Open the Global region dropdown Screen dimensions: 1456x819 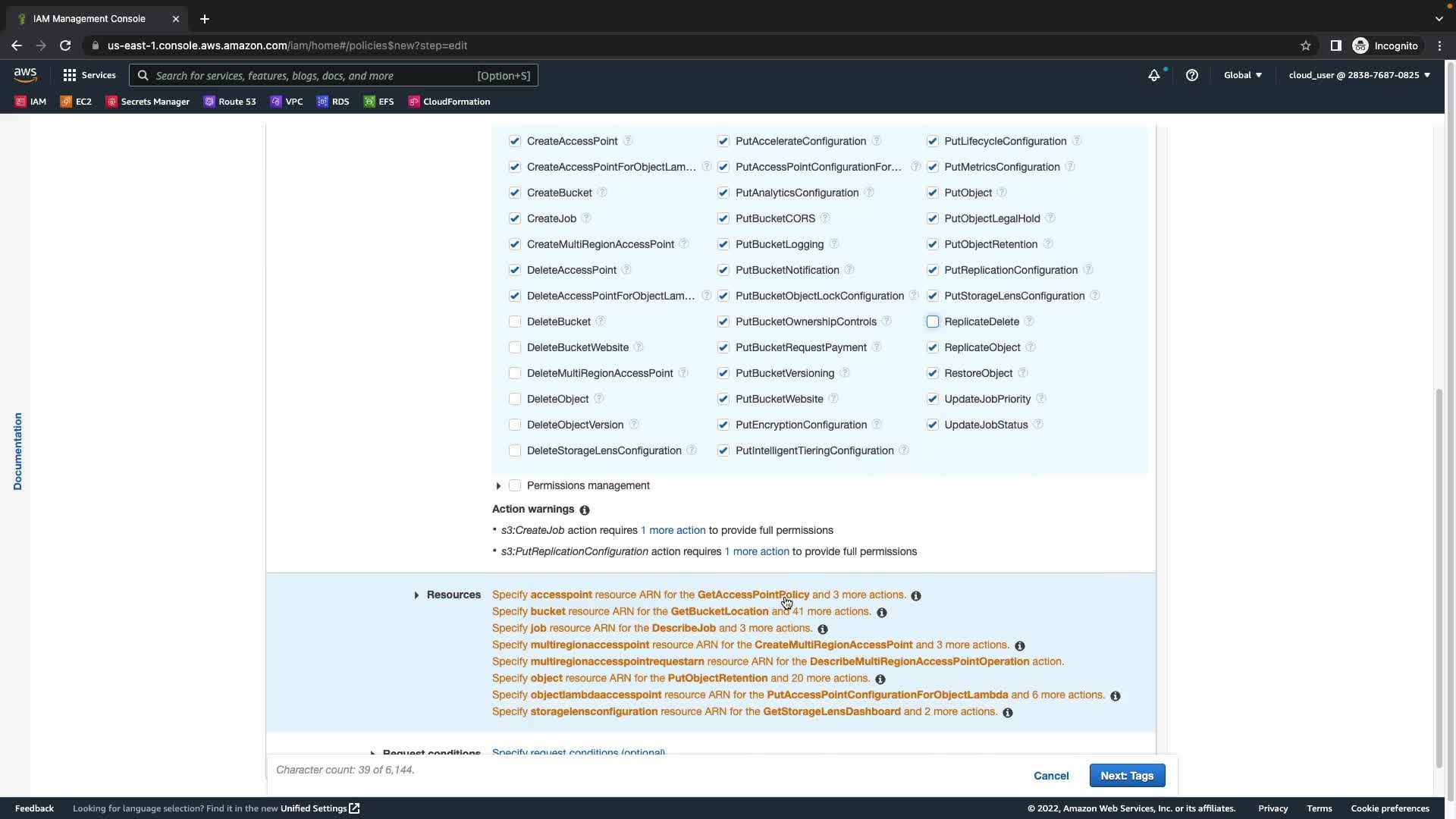tap(1242, 75)
